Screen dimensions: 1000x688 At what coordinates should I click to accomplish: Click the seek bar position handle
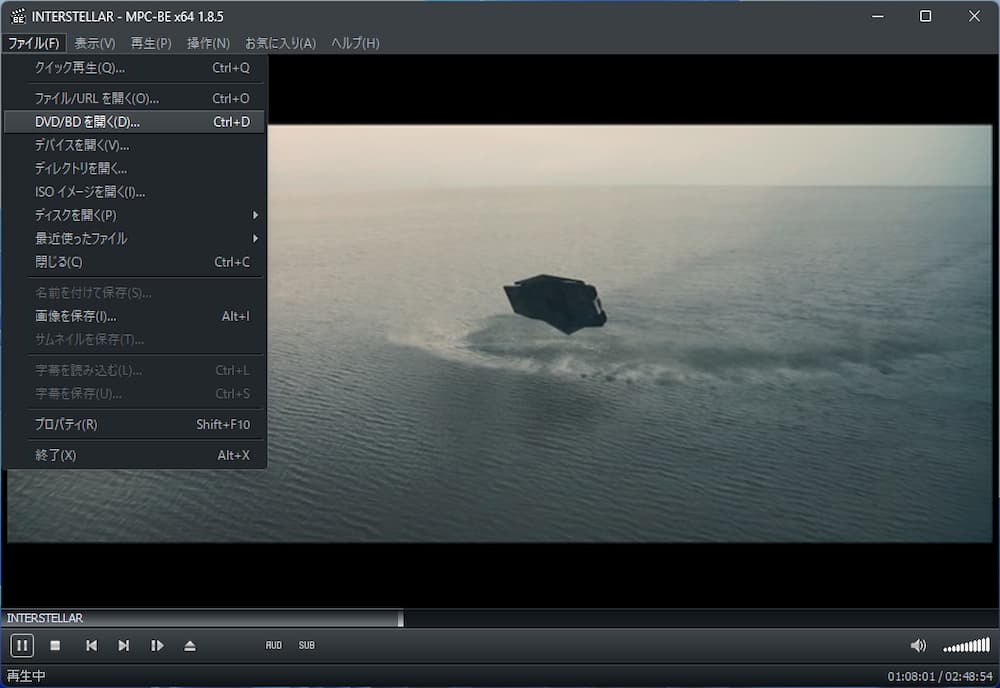point(401,618)
